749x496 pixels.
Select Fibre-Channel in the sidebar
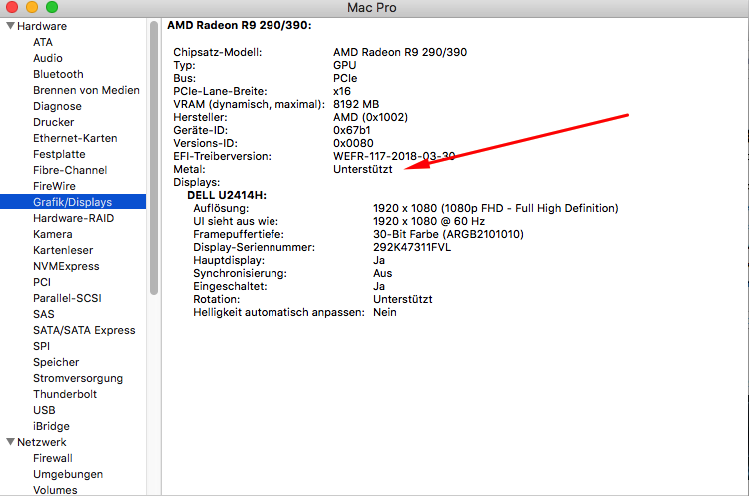click(x=70, y=170)
